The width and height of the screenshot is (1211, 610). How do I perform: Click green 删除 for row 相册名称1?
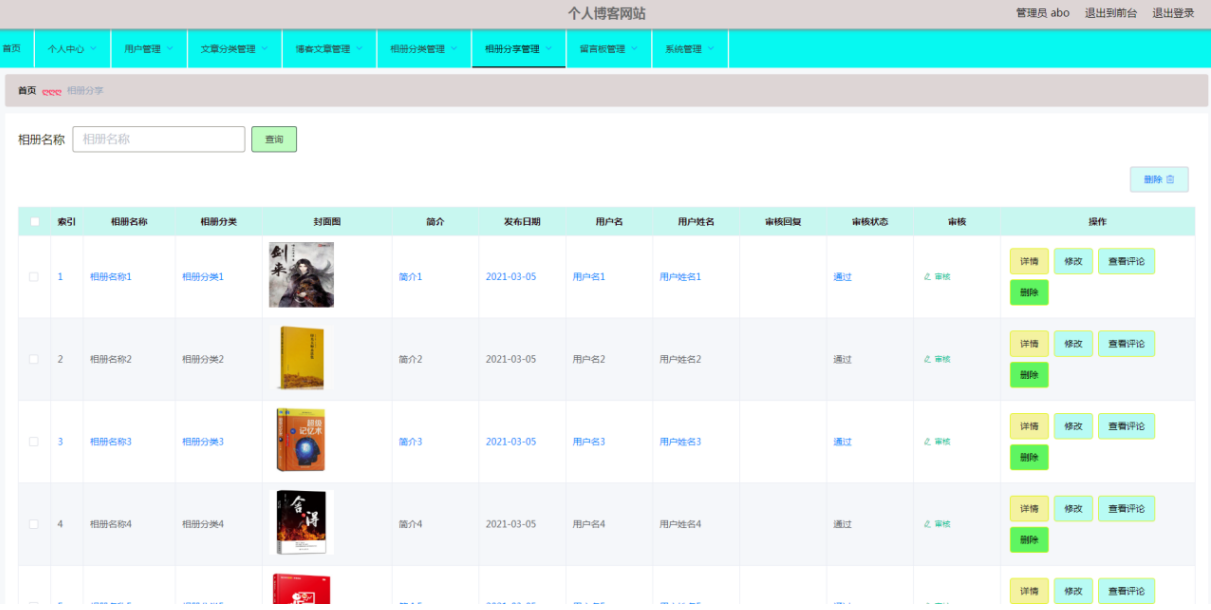(1029, 293)
